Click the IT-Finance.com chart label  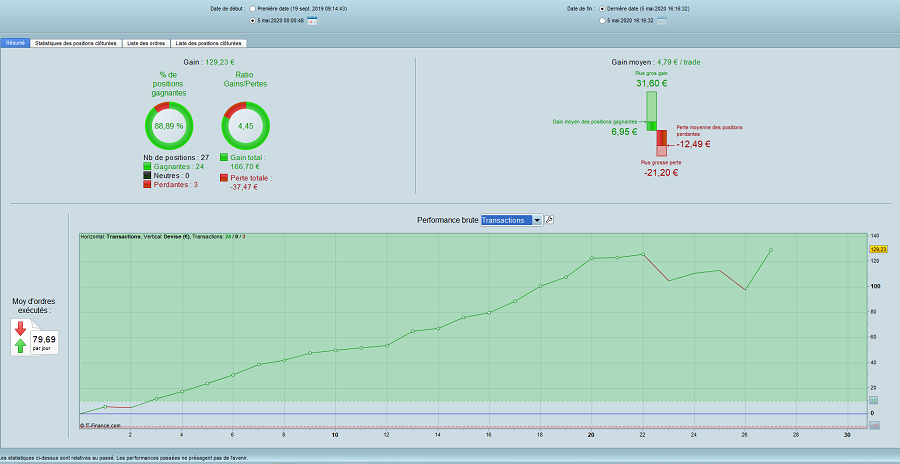tap(100, 426)
